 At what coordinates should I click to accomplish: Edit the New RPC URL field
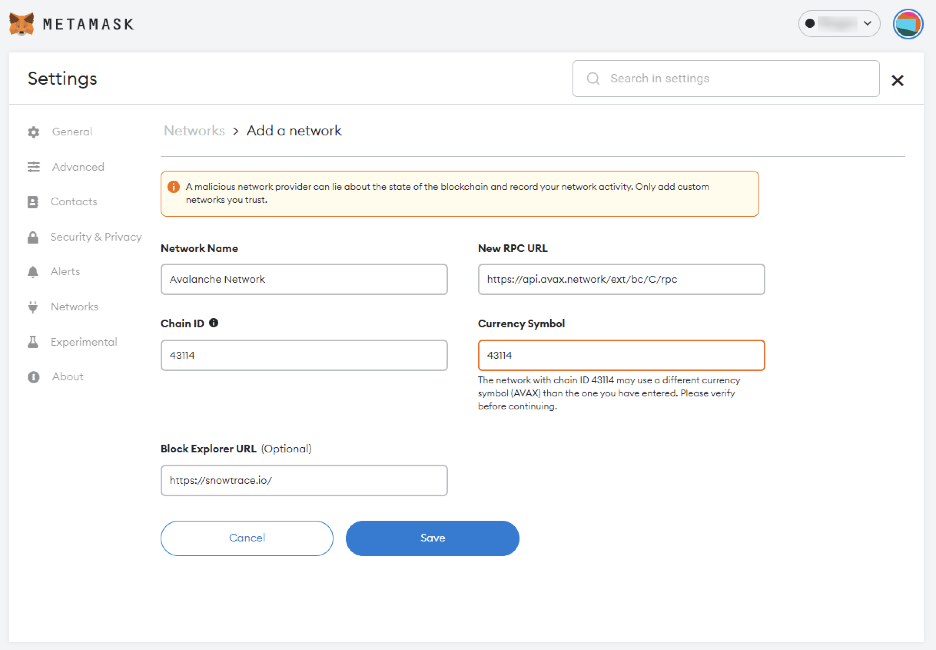point(621,279)
